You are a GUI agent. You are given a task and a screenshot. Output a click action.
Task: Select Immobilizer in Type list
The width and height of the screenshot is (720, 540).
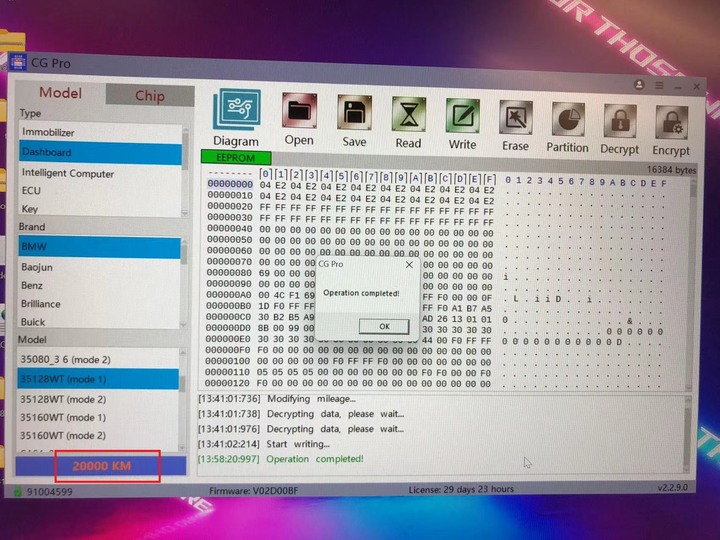click(100, 132)
